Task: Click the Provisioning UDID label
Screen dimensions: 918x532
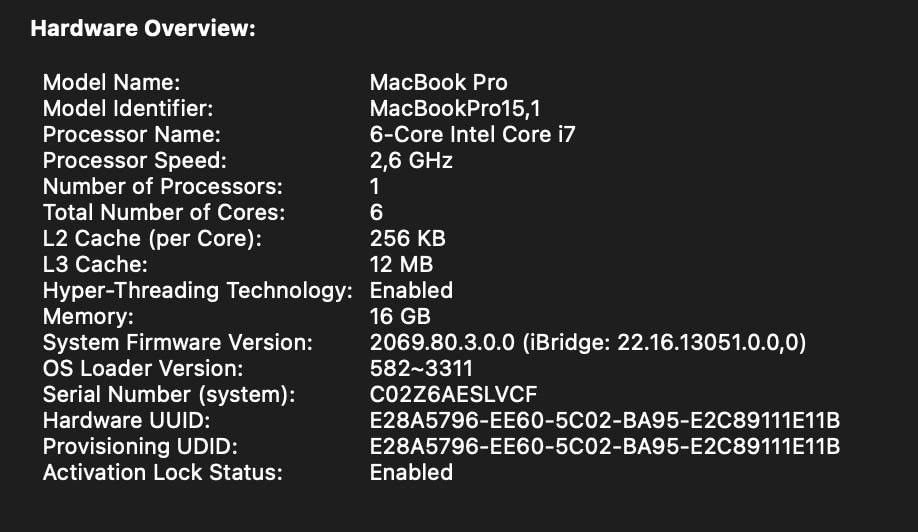Action: 141,447
